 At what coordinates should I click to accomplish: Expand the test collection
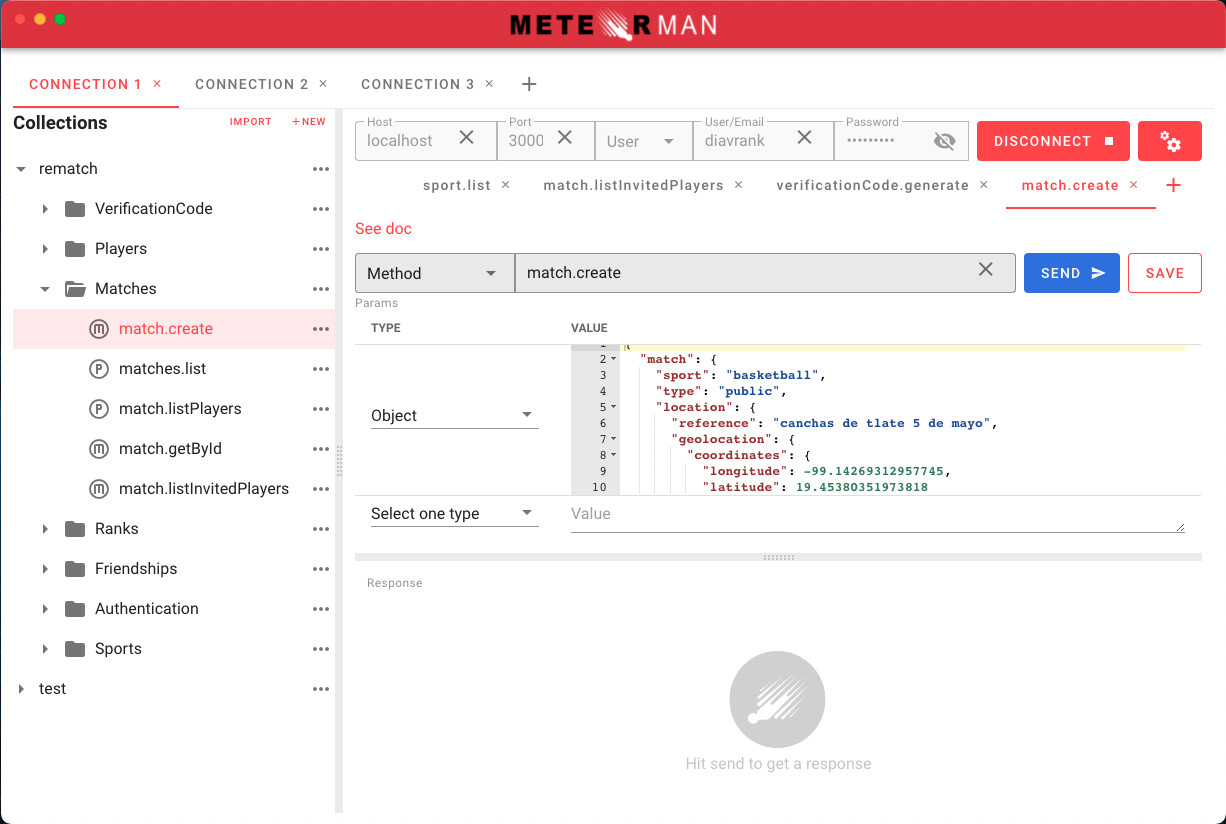(21, 689)
